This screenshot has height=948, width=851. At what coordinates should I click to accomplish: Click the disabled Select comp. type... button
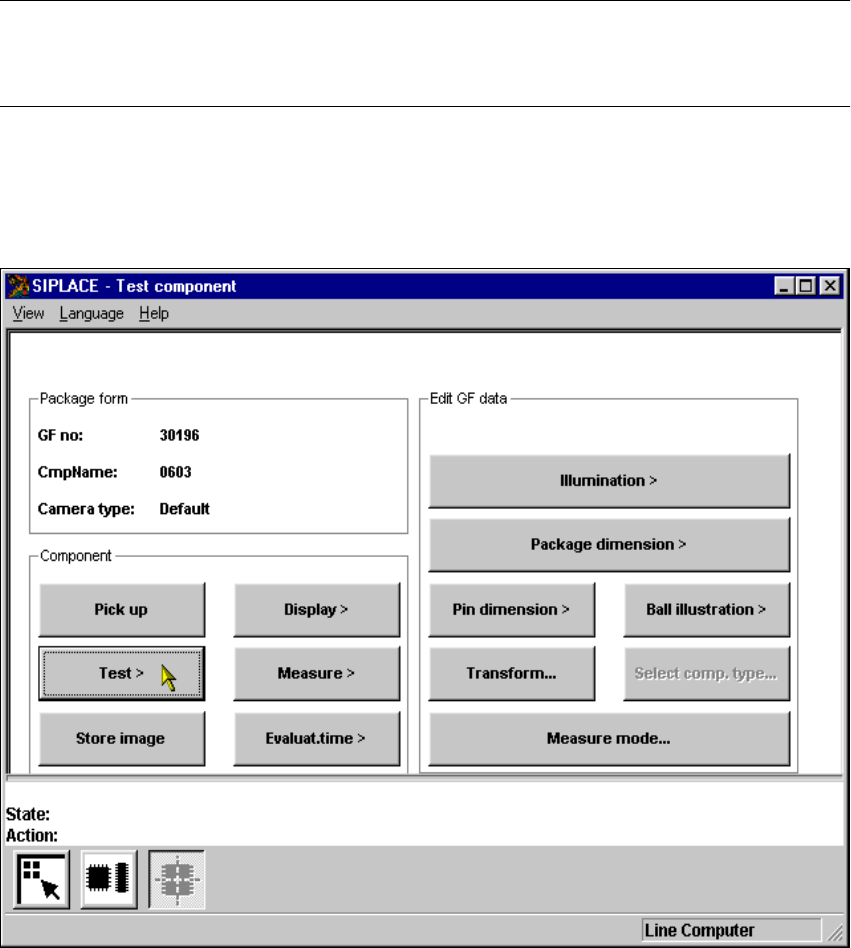coord(707,674)
